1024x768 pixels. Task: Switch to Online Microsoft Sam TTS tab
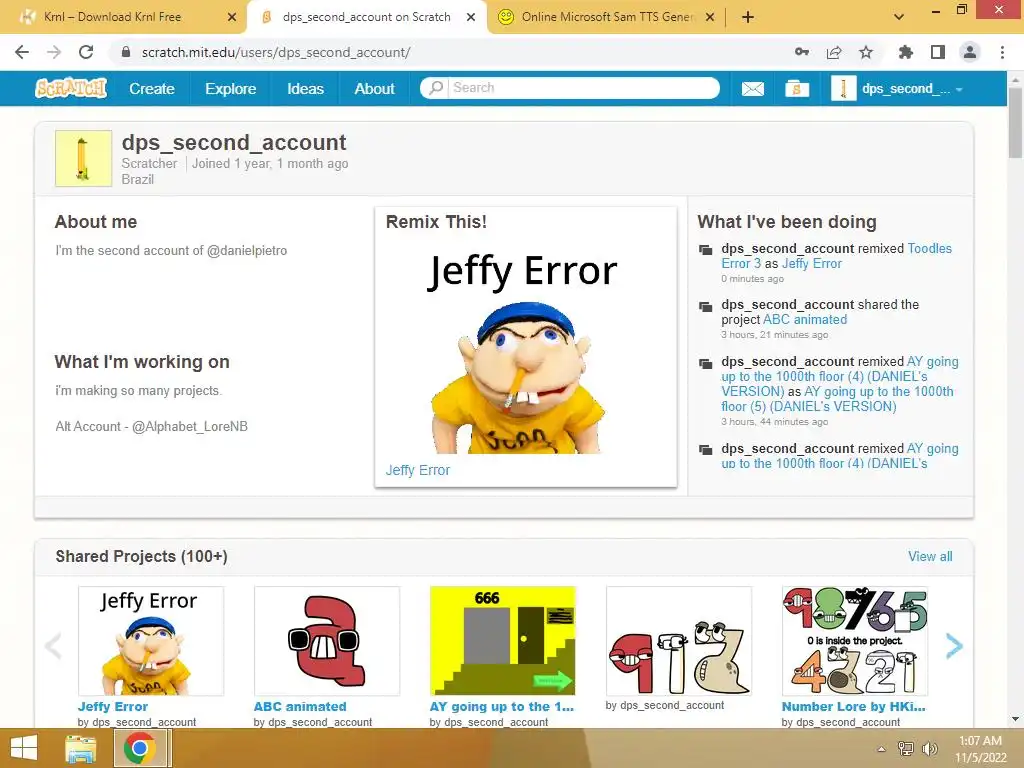[x=607, y=17]
